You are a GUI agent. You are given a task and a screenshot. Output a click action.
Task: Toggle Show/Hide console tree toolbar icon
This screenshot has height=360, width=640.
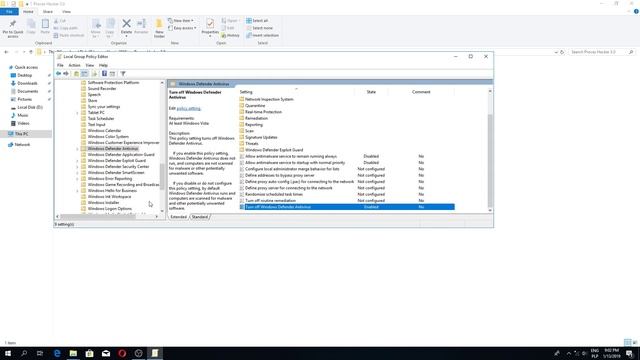coord(84,73)
